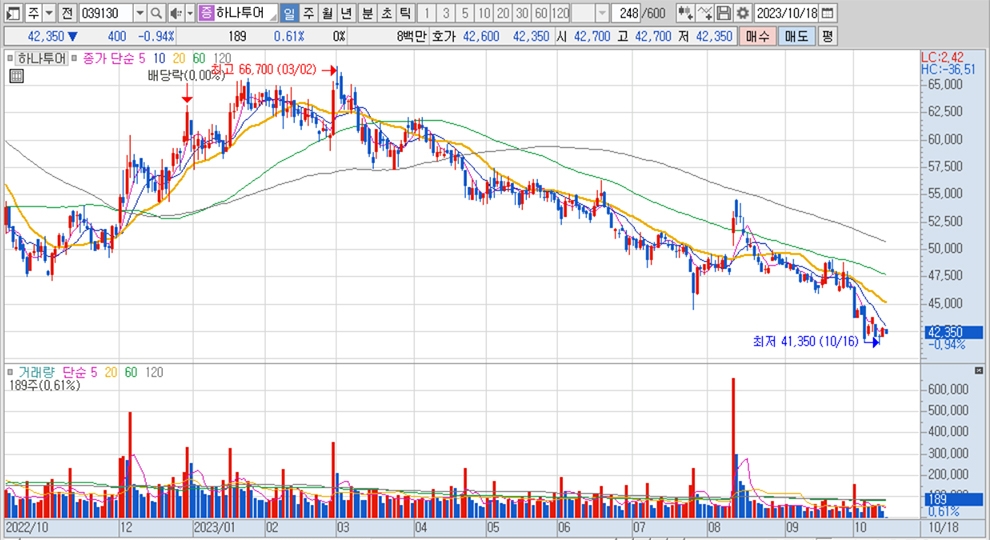990x540 pixels.
Task: Switch to weekly 주 chart period
Action: click(308, 13)
